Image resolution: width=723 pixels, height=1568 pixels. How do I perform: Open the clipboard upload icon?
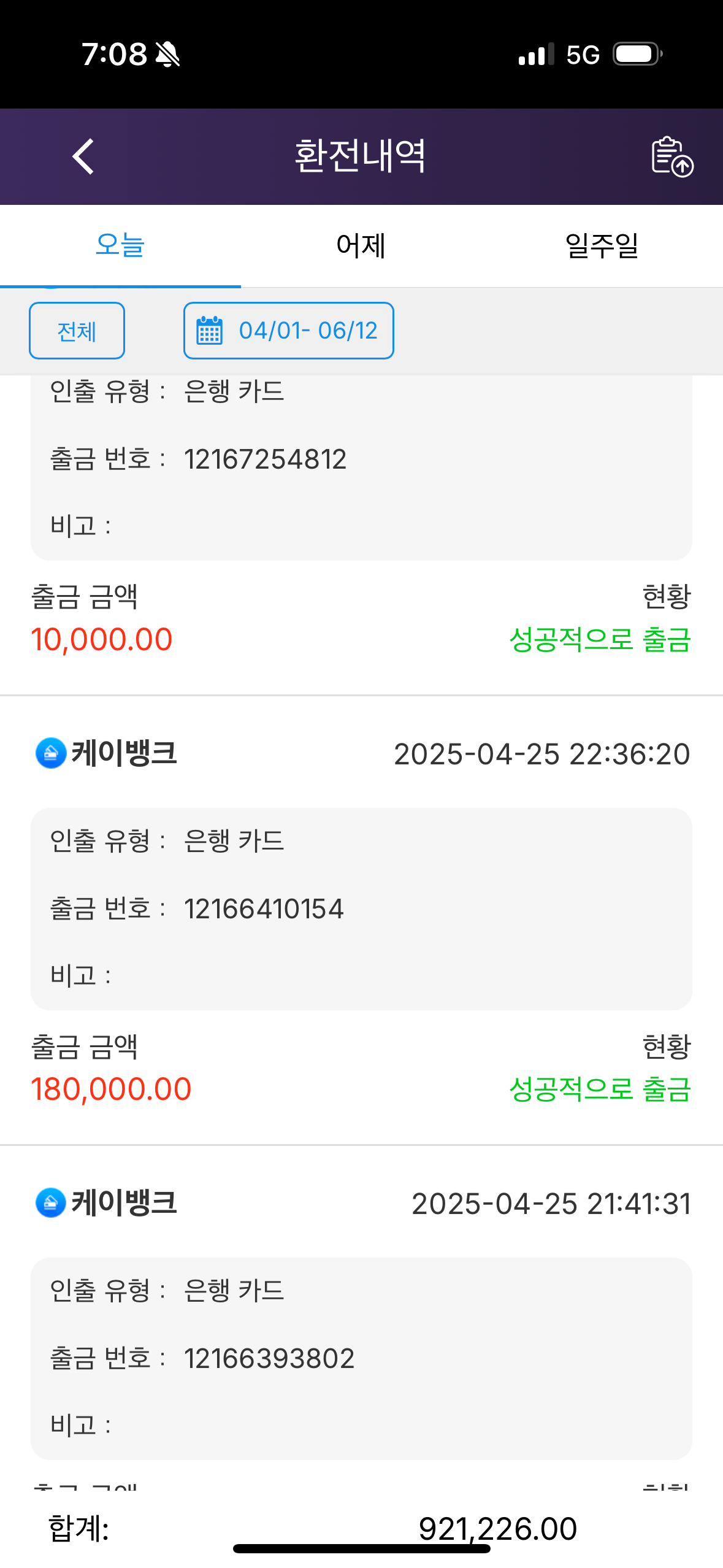pos(671,156)
